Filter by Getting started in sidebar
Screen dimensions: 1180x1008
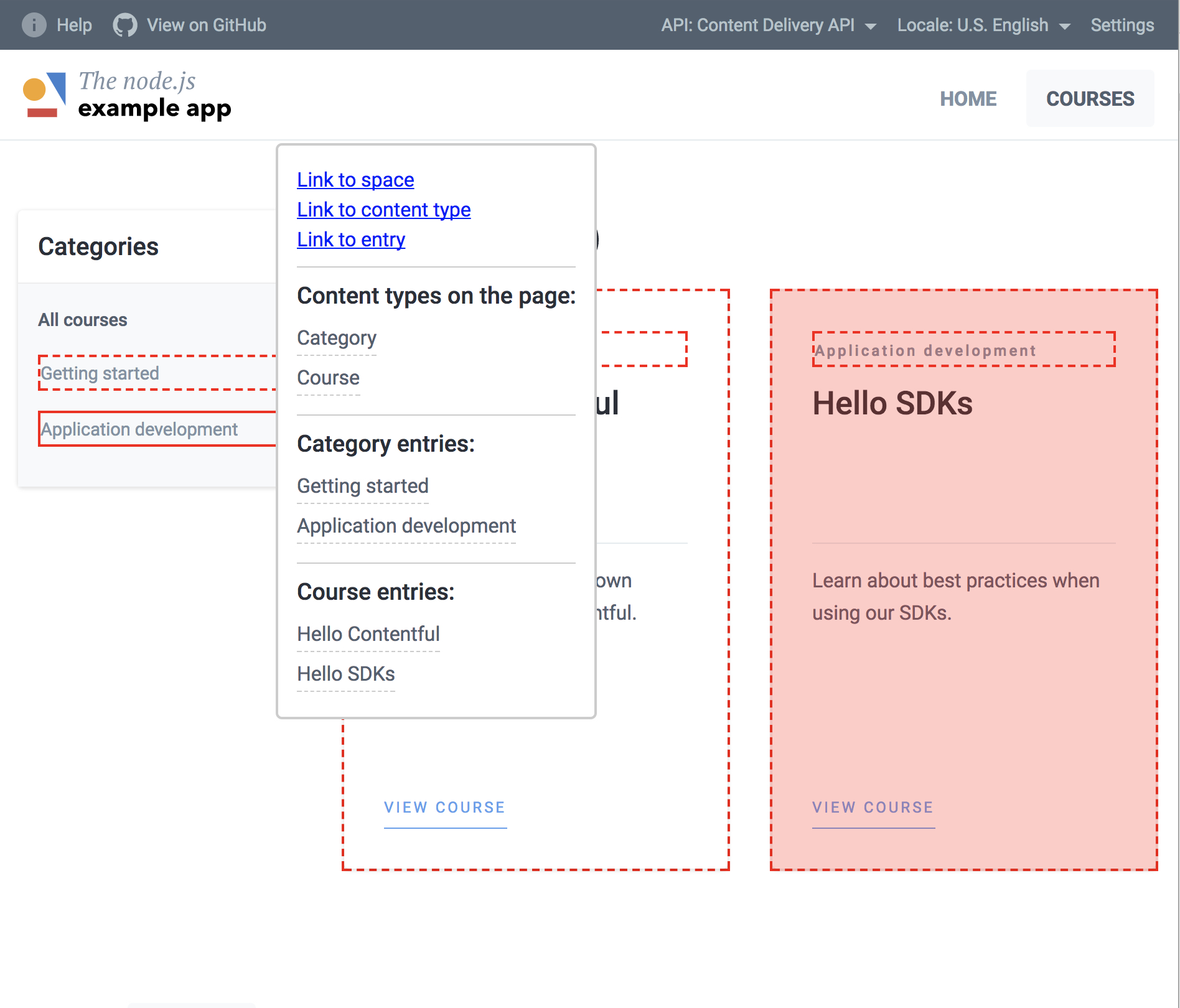[x=157, y=373]
